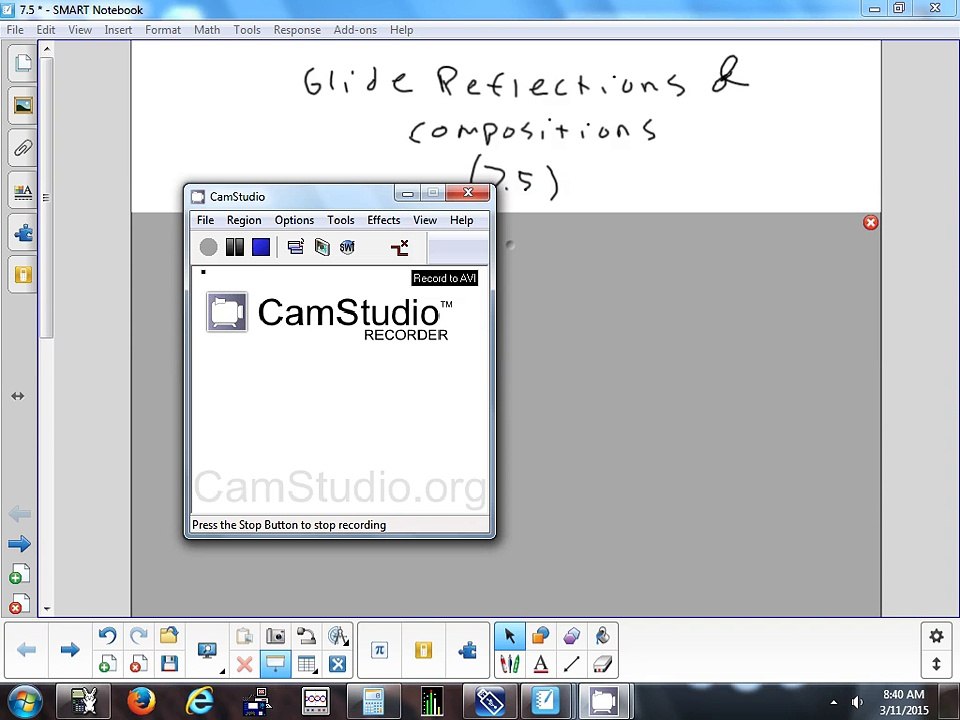Add page from the bottom toolbar
This screenshot has height=720, width=960.
pos(108,664)
